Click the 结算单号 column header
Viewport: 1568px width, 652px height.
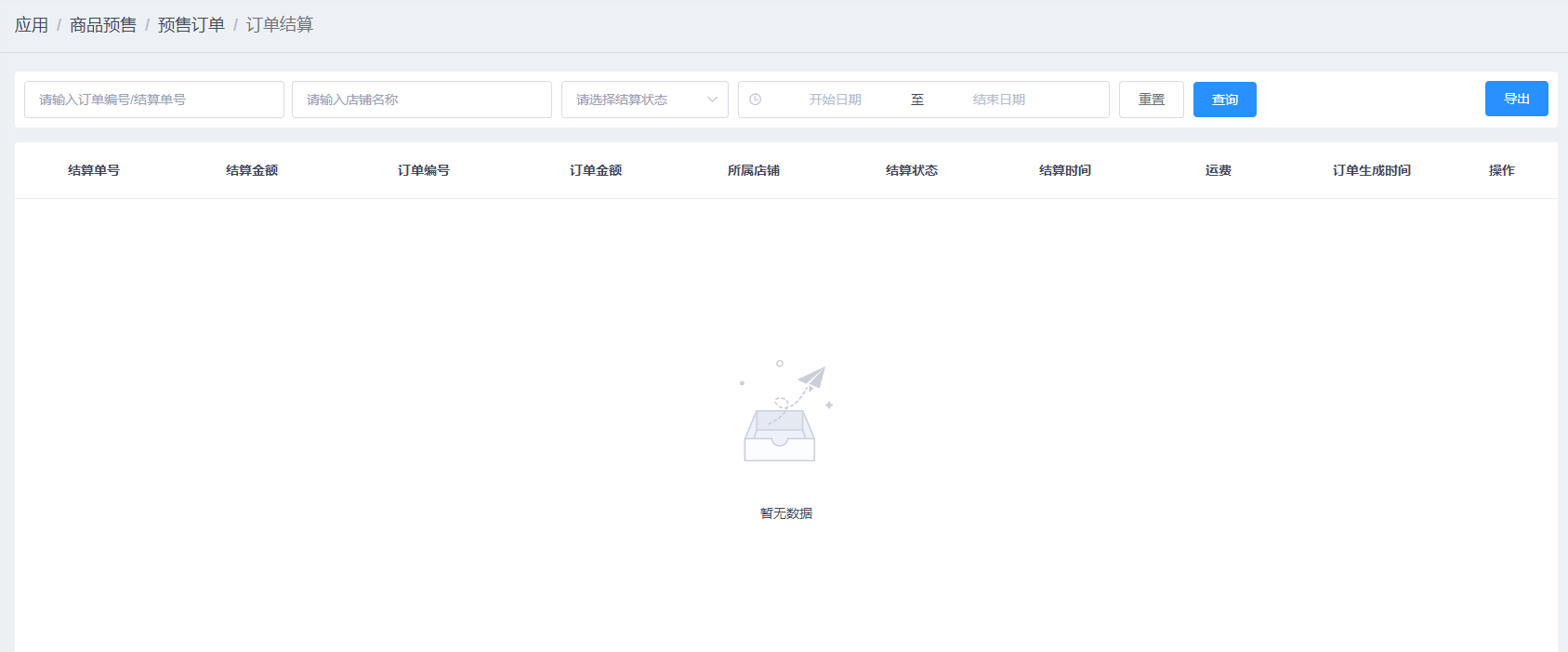point(94,170)
